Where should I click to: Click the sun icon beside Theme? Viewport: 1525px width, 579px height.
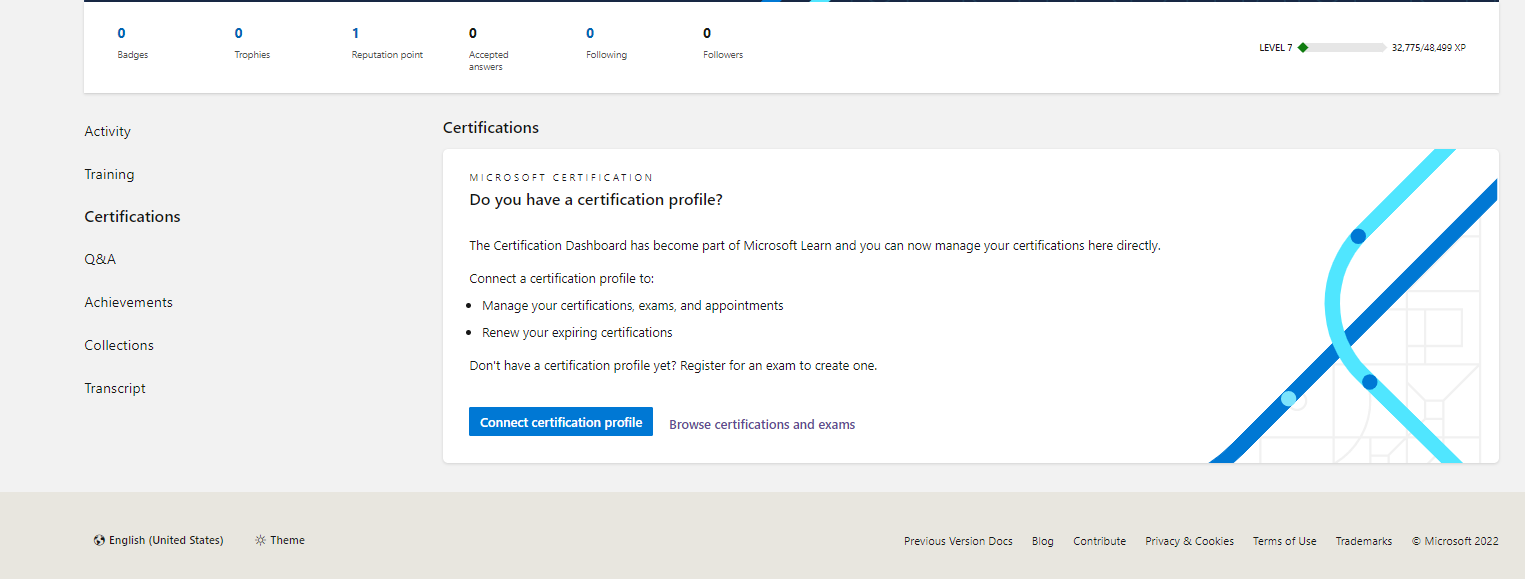[260, 540]
